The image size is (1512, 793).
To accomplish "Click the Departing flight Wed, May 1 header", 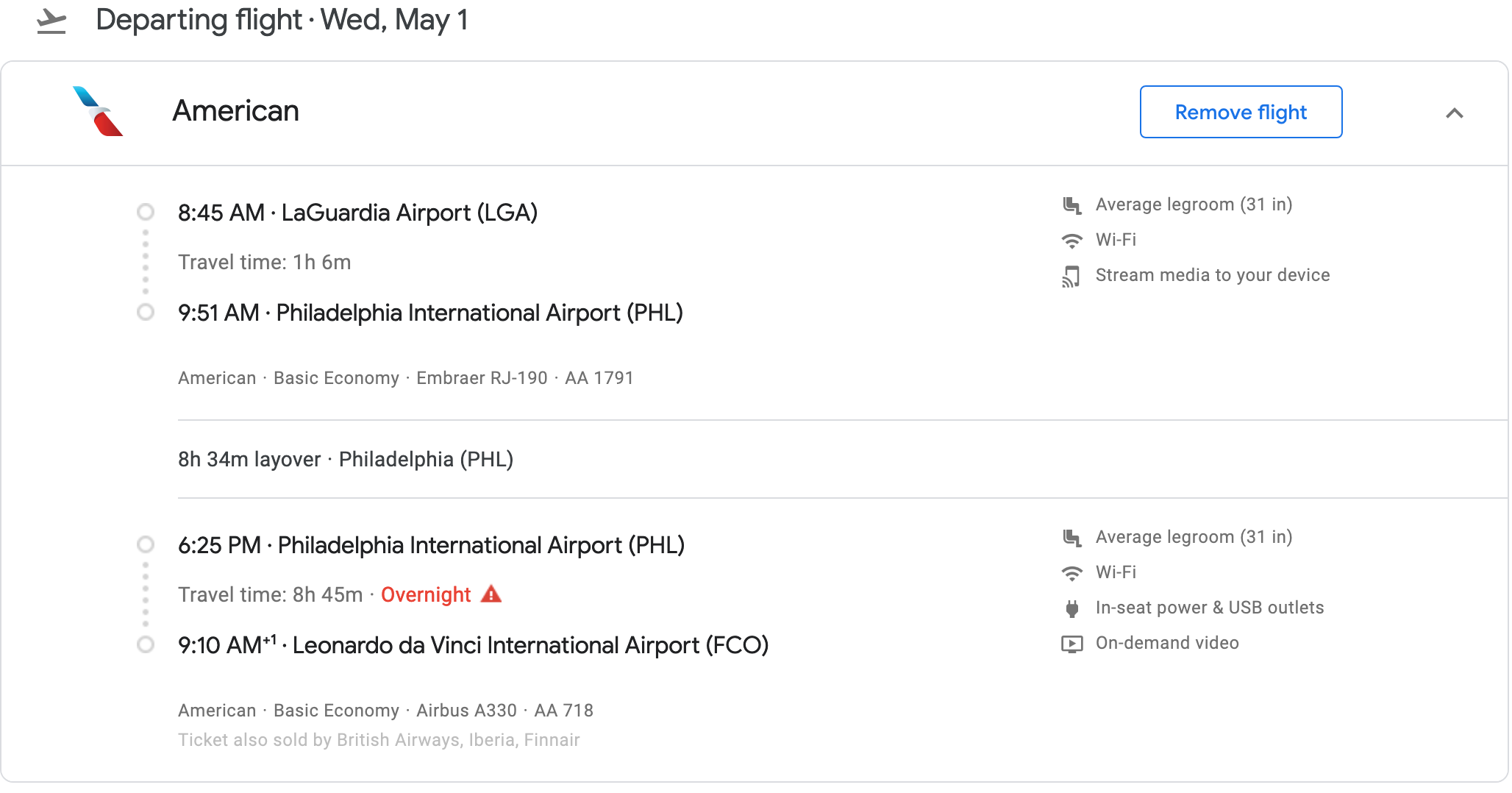I will [x=282, y=20].
